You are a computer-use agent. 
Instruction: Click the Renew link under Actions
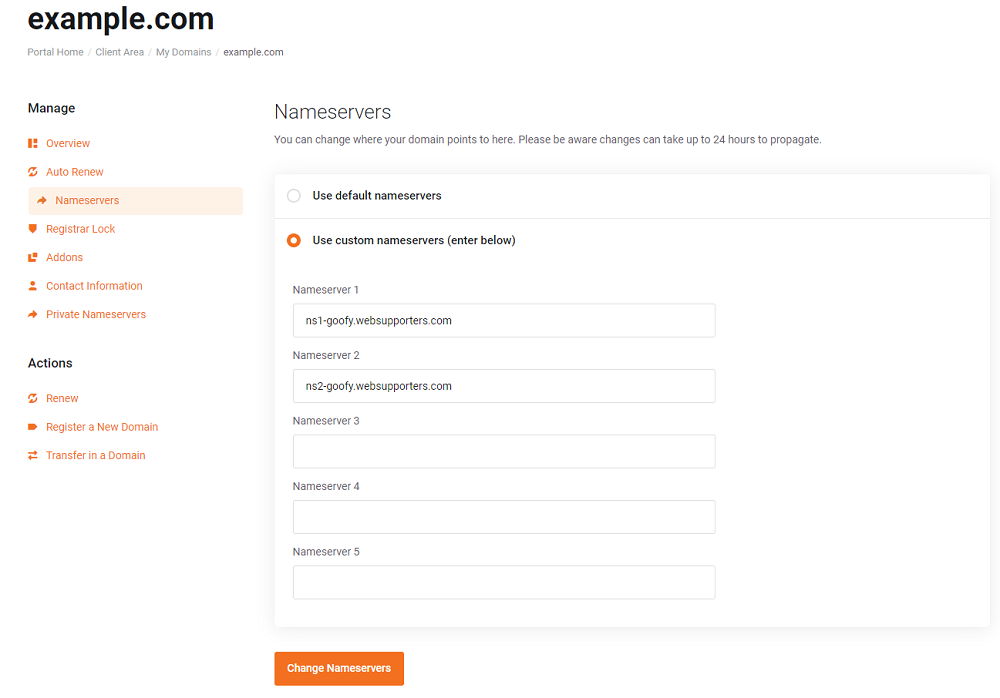click(x=62, y=398)
